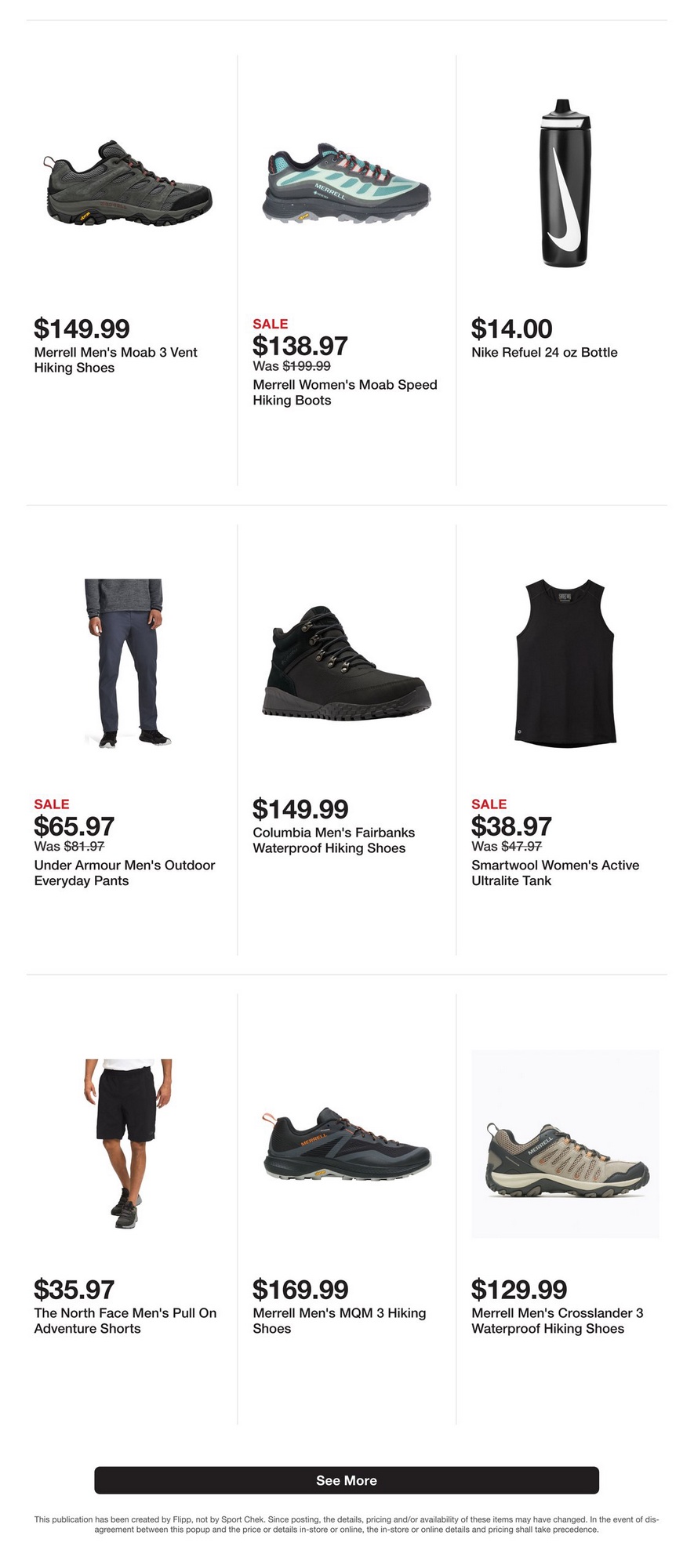Click the North Face Adventure Shorts photo

click(128, 1142)
